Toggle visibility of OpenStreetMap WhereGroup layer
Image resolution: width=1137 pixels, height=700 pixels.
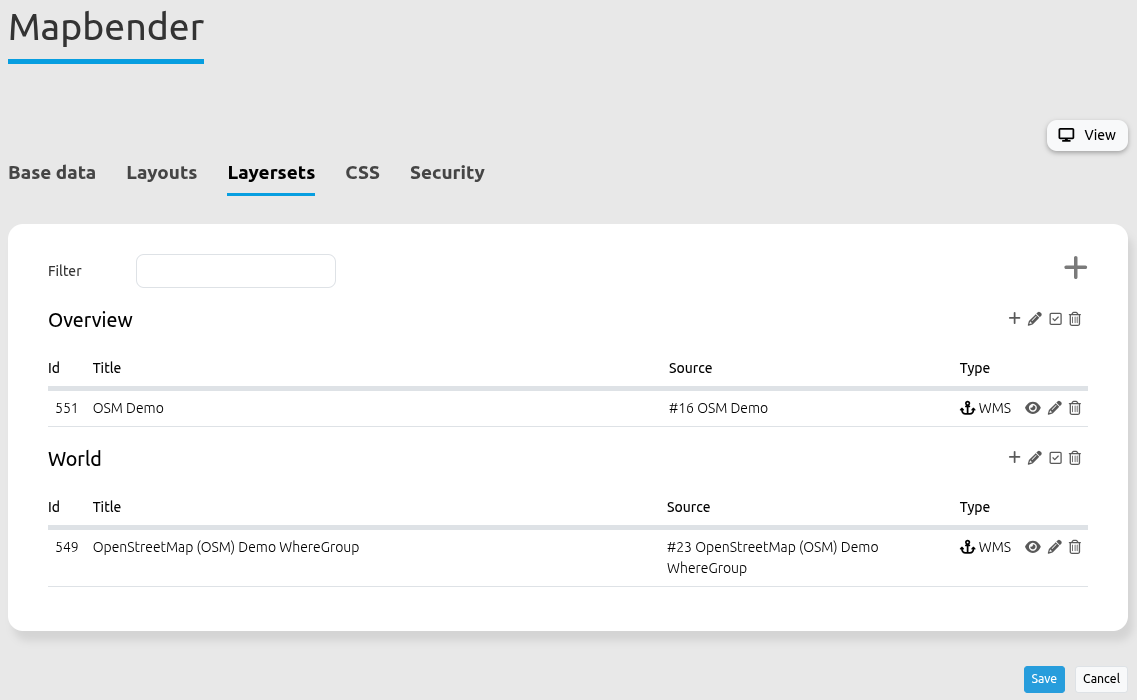click(x=1033, y=547)
